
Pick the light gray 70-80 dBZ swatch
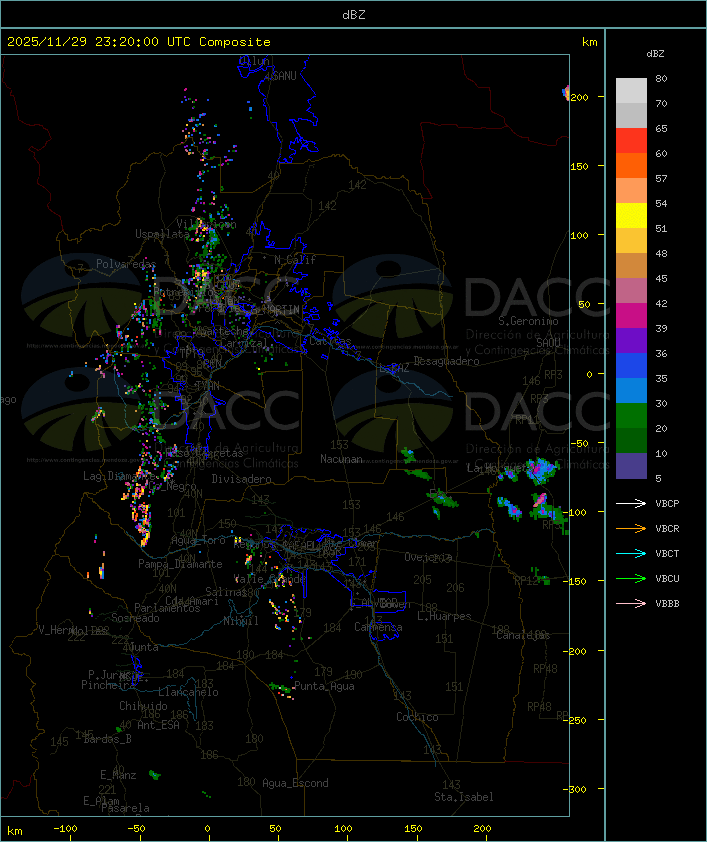(631, 91)
